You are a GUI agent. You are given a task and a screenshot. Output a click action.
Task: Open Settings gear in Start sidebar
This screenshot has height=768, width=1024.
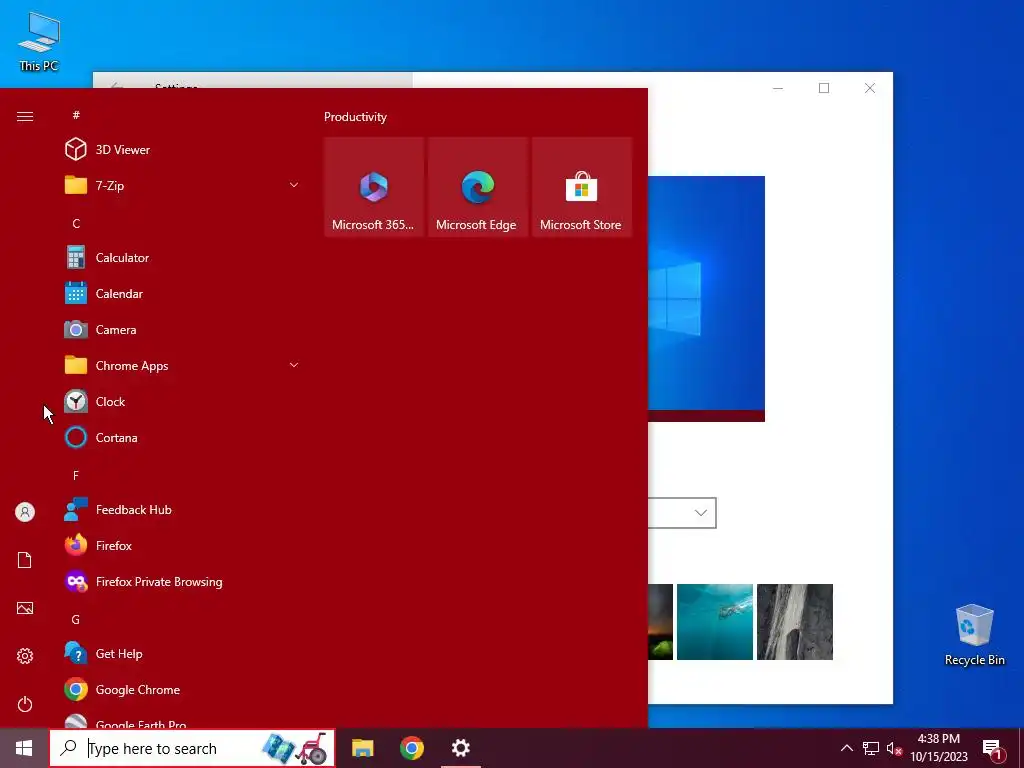point(25,656)
